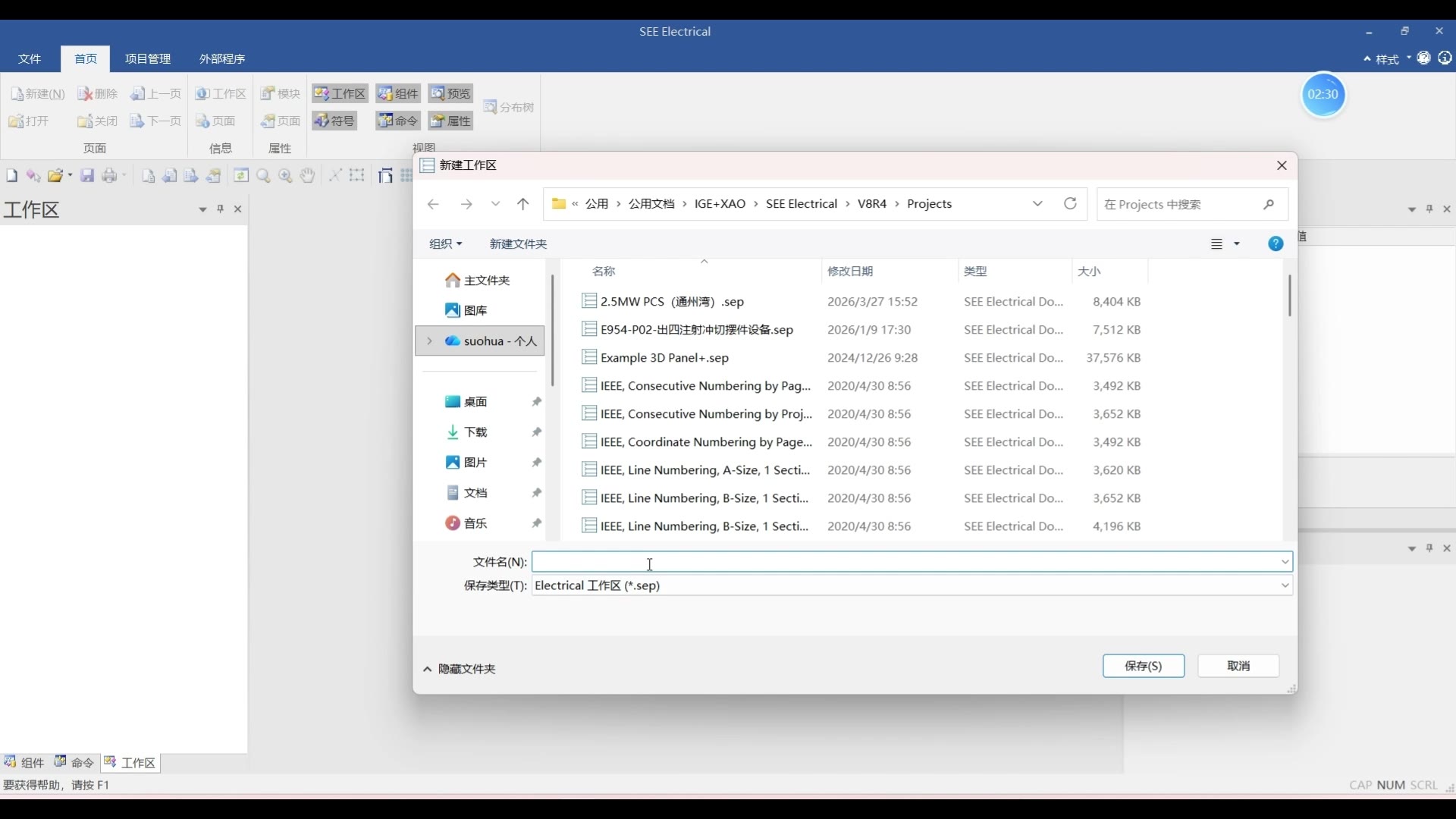
Task: Click the new document icon in quick toolbar
Action: point(11,176)
